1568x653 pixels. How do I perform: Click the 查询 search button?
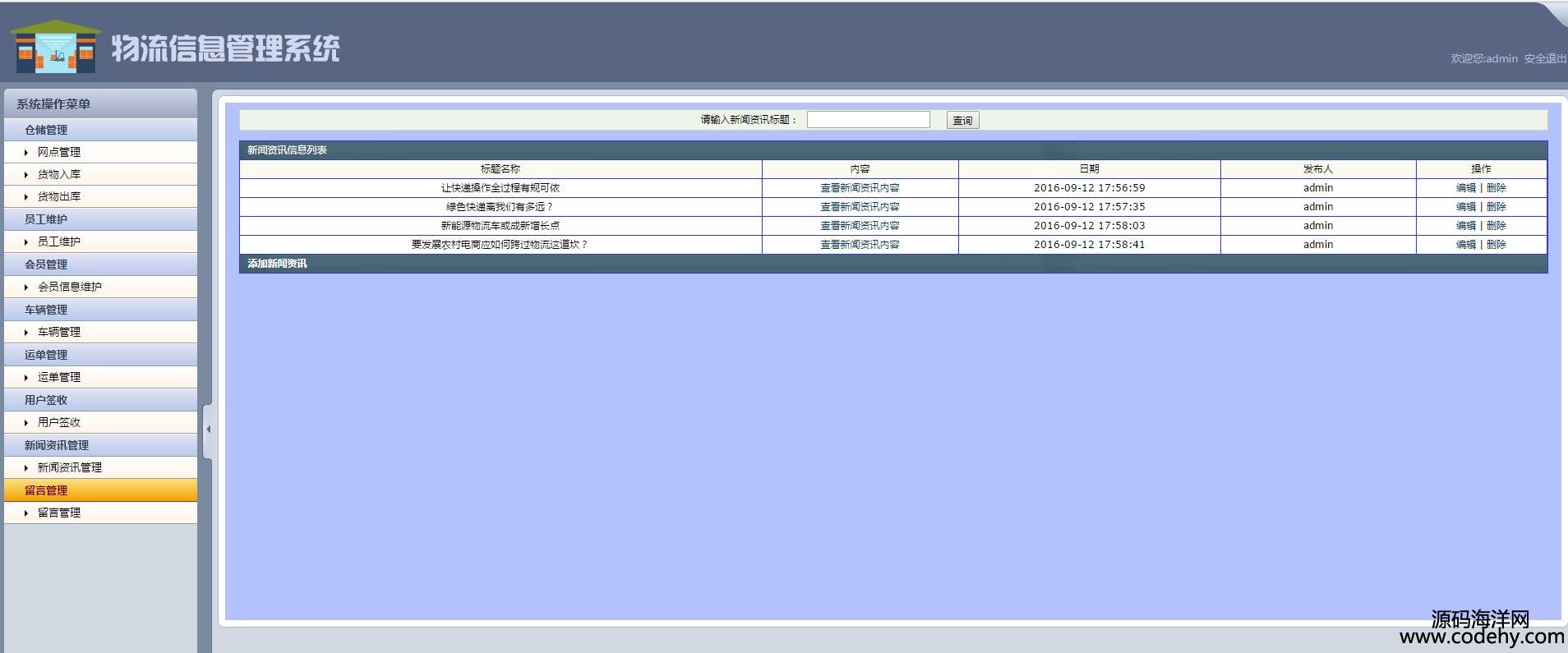tap(962, 121)
